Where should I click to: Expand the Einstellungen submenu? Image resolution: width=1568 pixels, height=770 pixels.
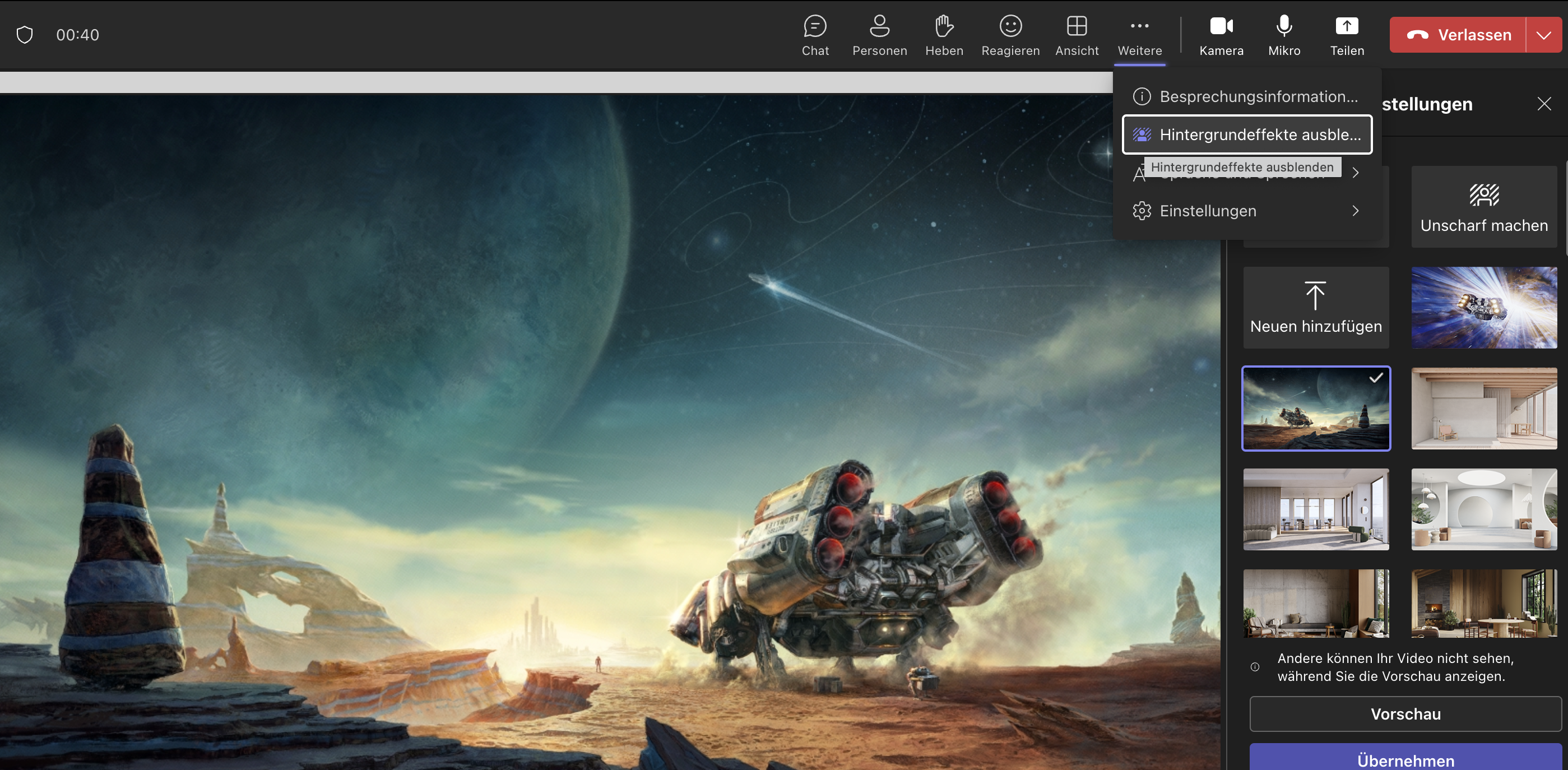1246,211
